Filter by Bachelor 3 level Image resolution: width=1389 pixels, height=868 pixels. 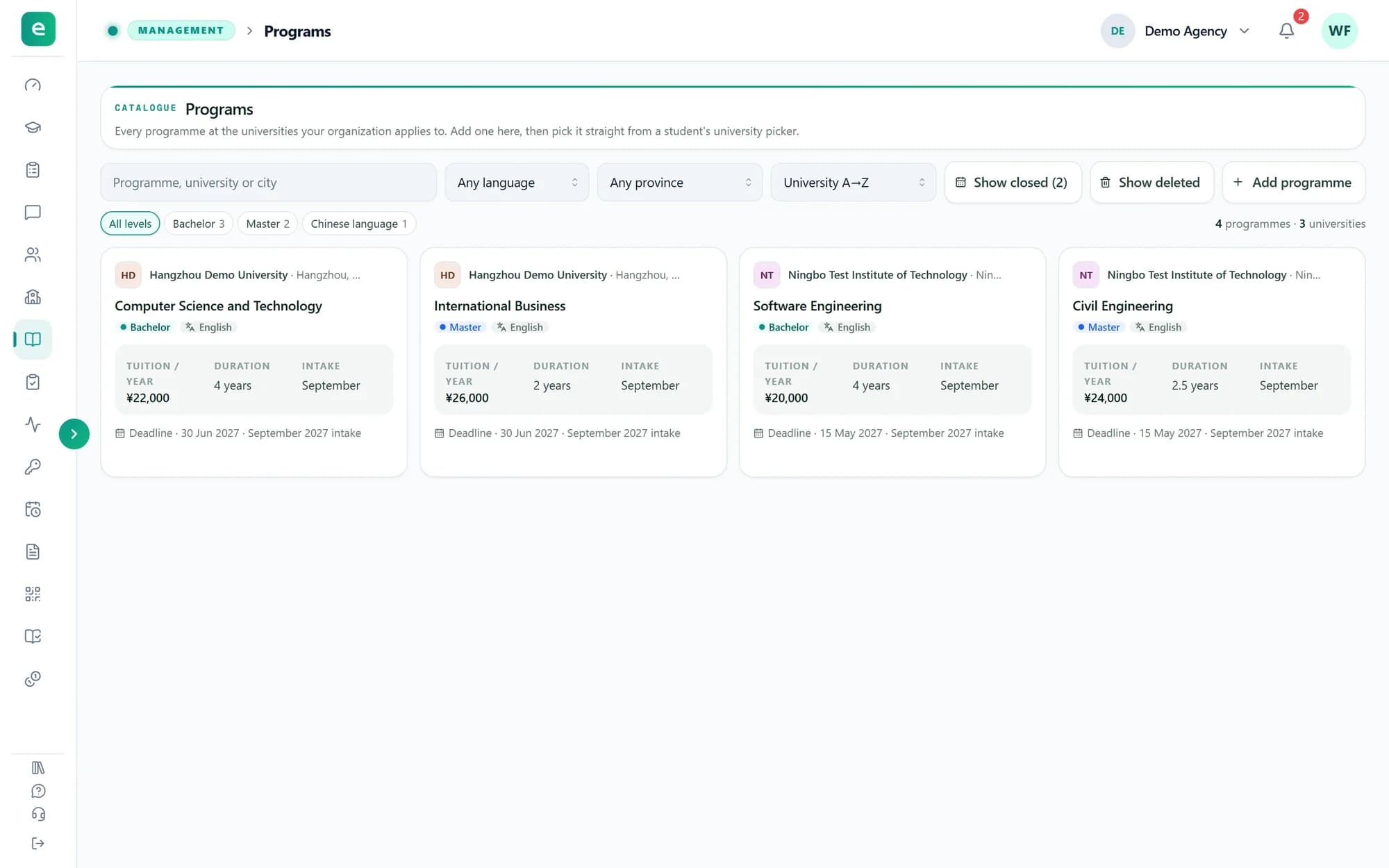pyautogui.click(x=199, y=224)
